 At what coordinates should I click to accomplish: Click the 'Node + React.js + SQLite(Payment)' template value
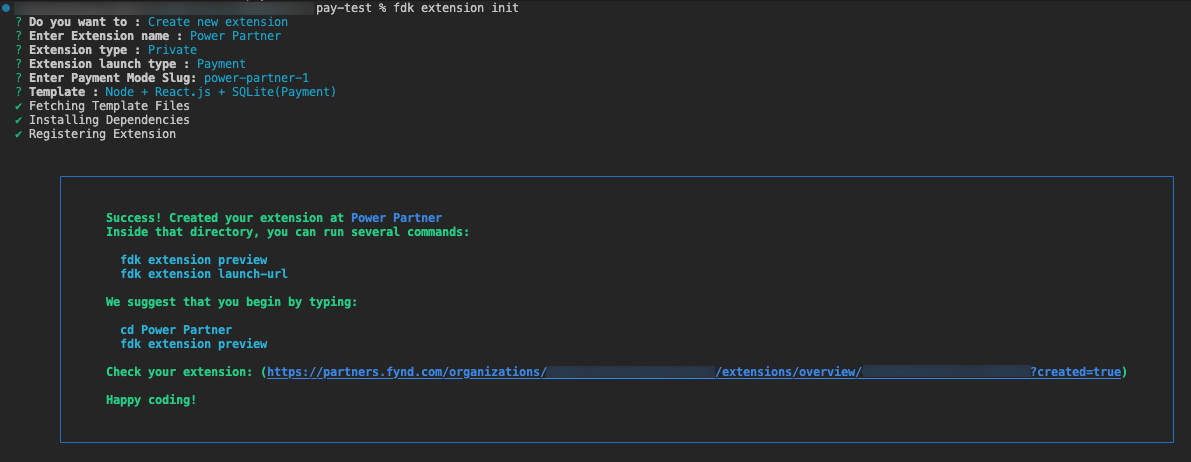[x=220, y=92]
